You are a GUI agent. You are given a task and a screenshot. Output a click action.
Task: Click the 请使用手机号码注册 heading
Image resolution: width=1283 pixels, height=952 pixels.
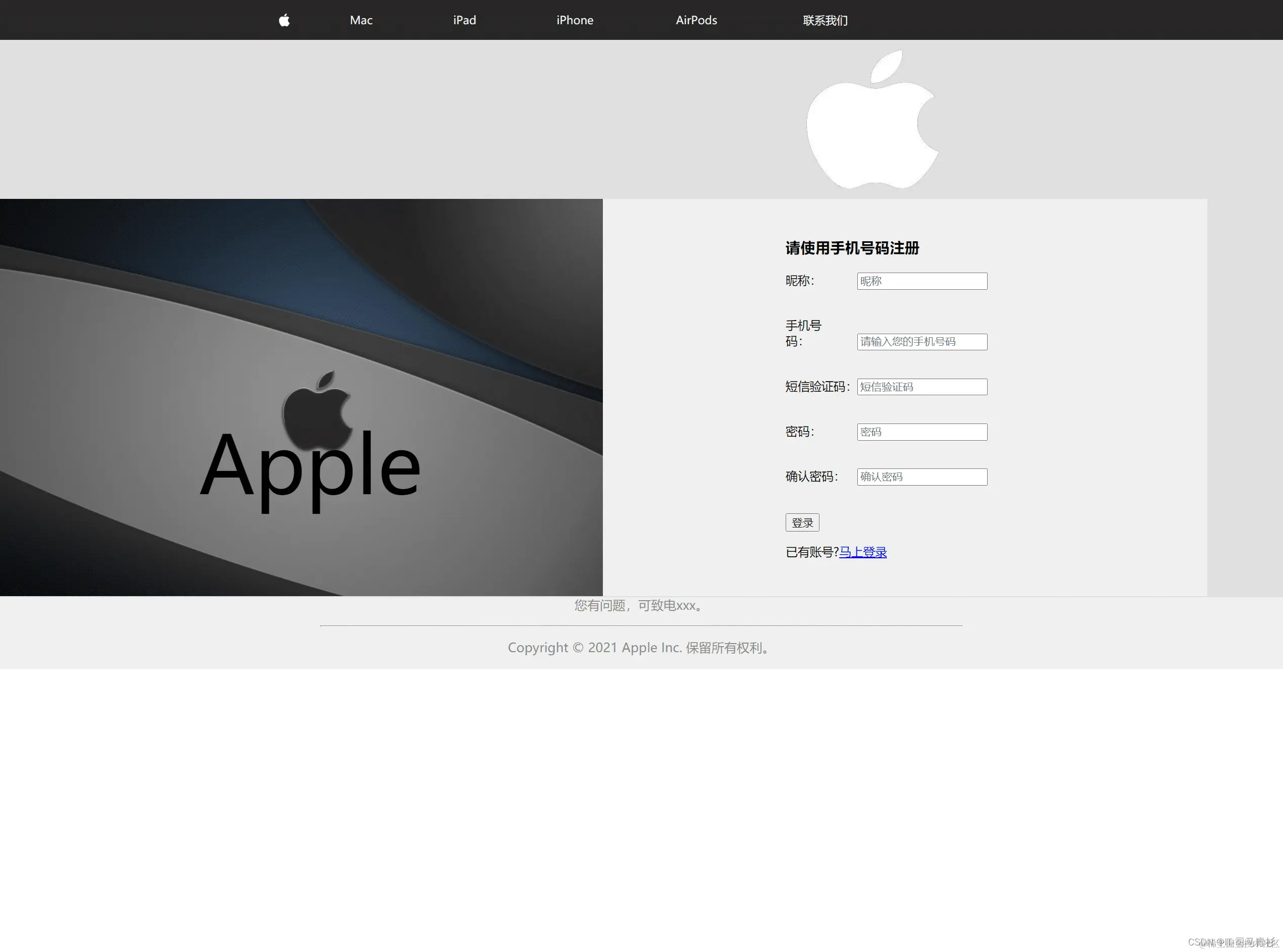(x=851, y=248)
